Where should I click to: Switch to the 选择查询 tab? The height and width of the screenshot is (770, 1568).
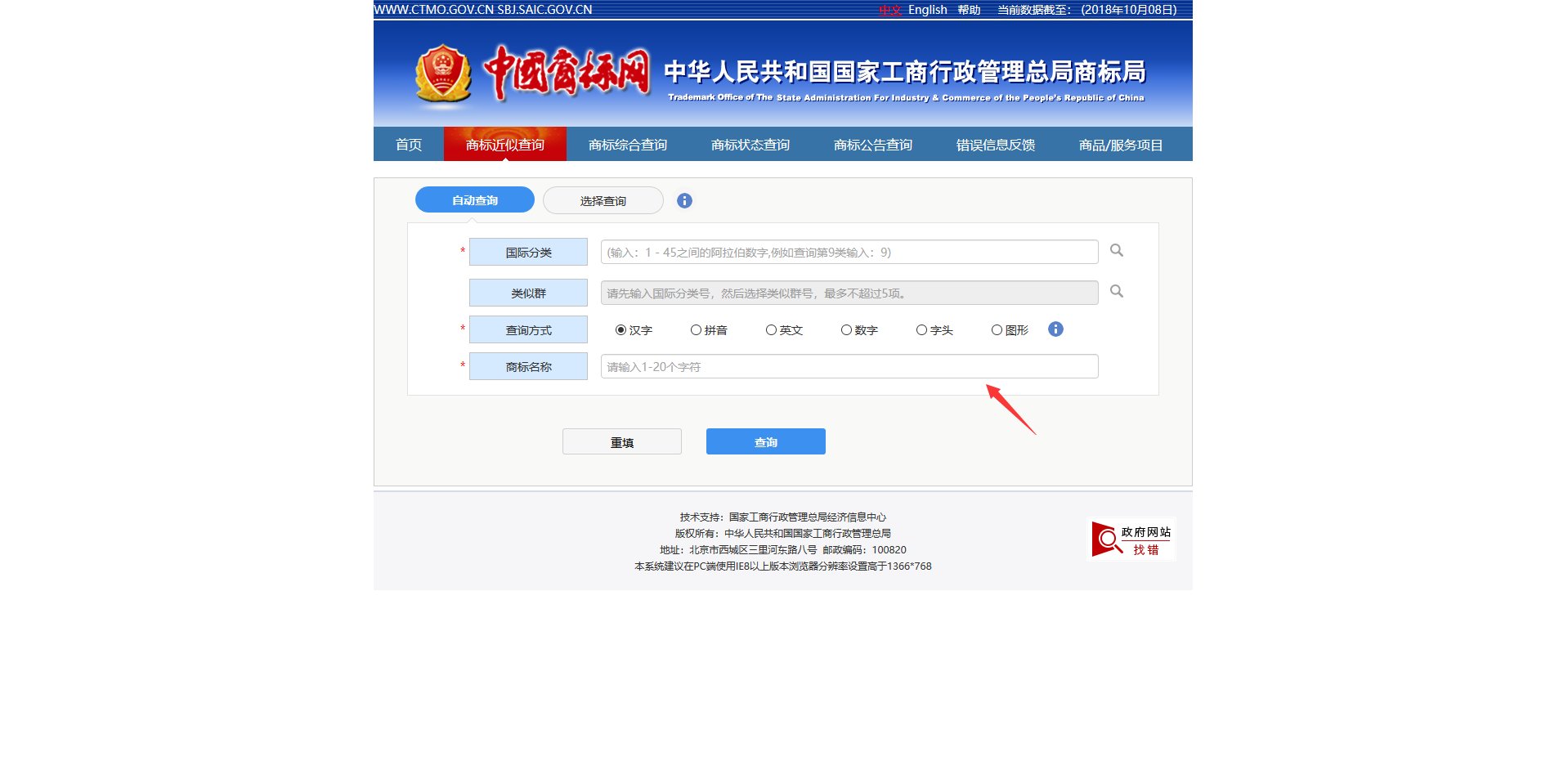tap(603, 199)
